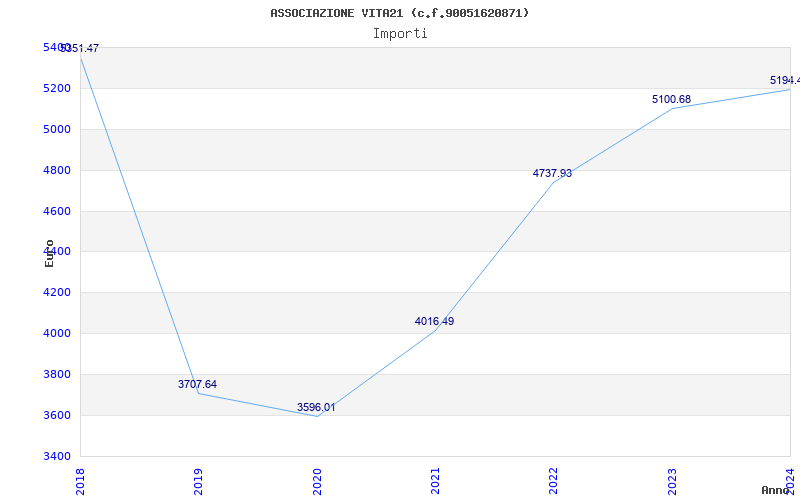This screenshot has width=800, height=500.
Task: Click the 4800 y-axis tick label
Action: tap(57, 170)
